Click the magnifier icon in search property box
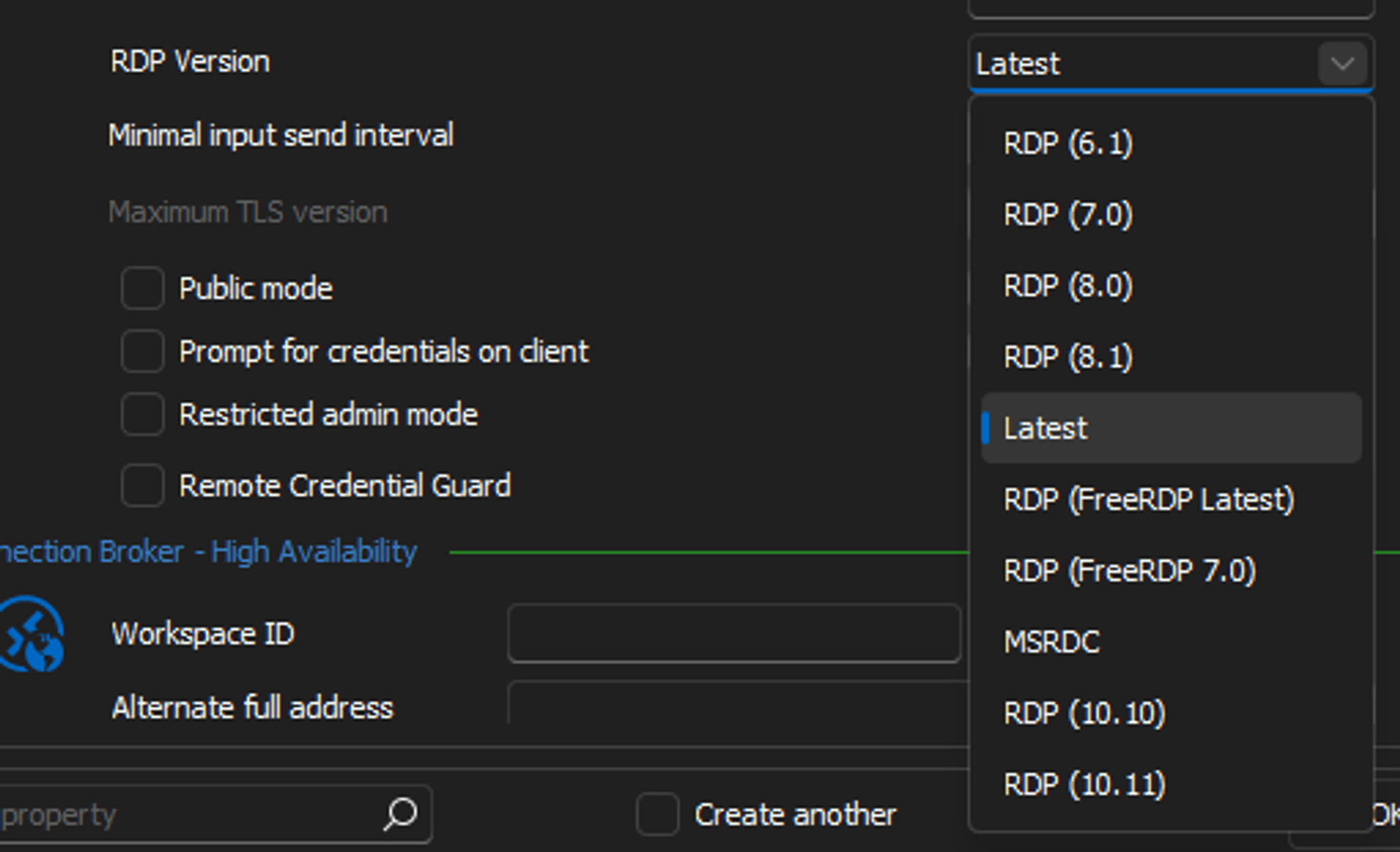Screen dimensions: 1400x852 click(x=400, y=814)
